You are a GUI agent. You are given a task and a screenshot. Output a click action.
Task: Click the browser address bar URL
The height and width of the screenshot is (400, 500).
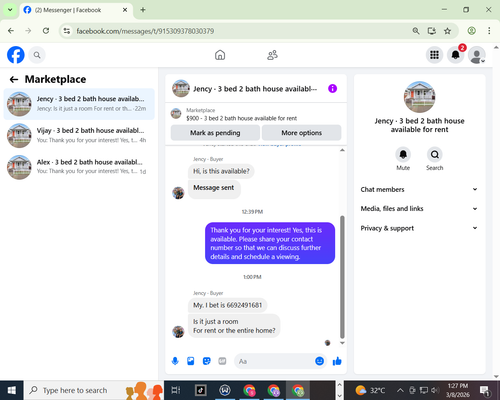pos(145,31)
